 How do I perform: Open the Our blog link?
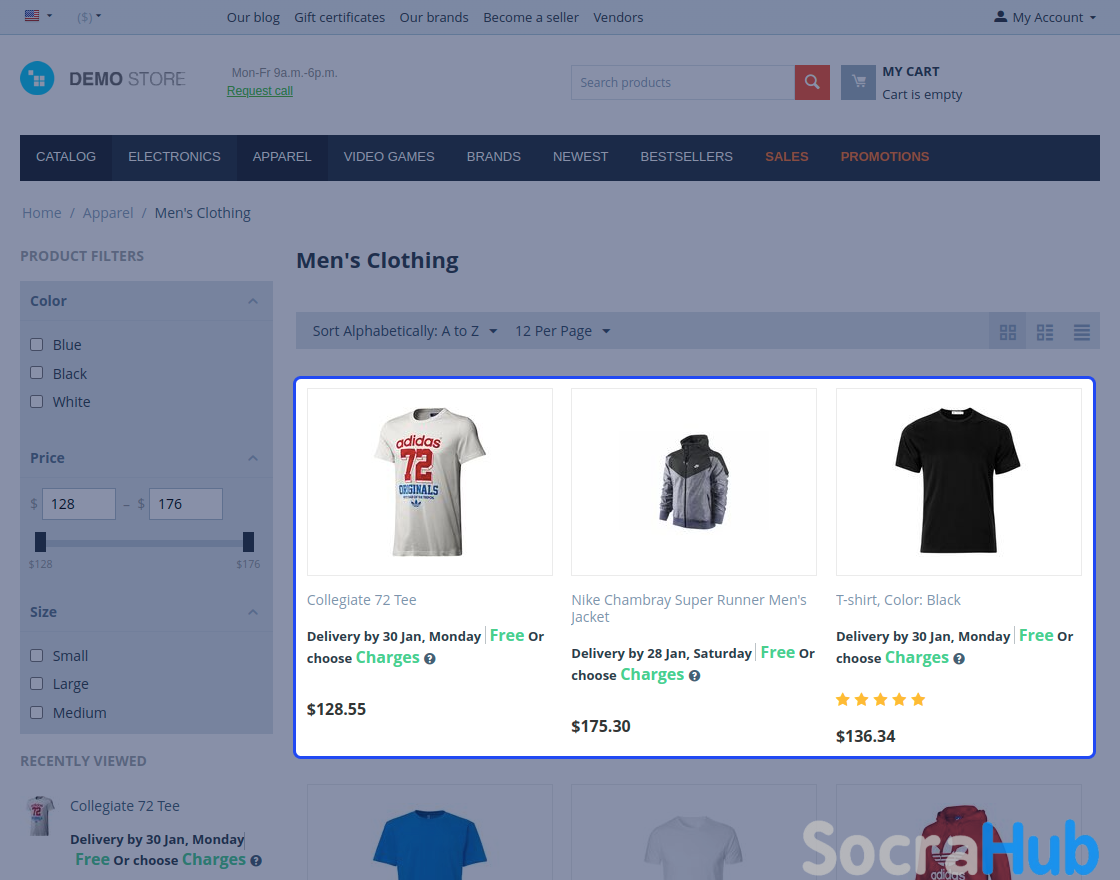pos(254,17)
